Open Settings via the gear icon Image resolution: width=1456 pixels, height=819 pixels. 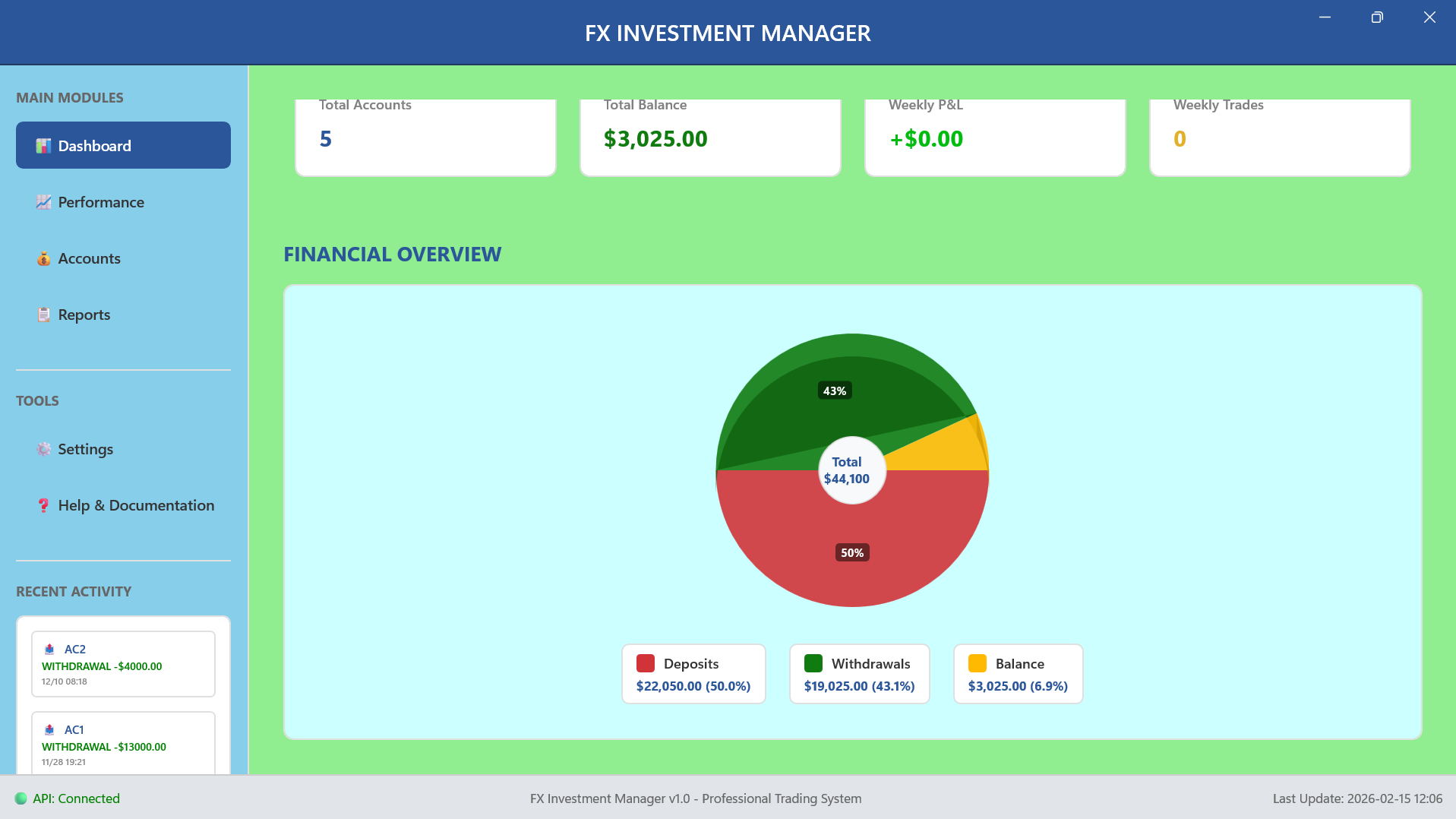coord(43,449)
